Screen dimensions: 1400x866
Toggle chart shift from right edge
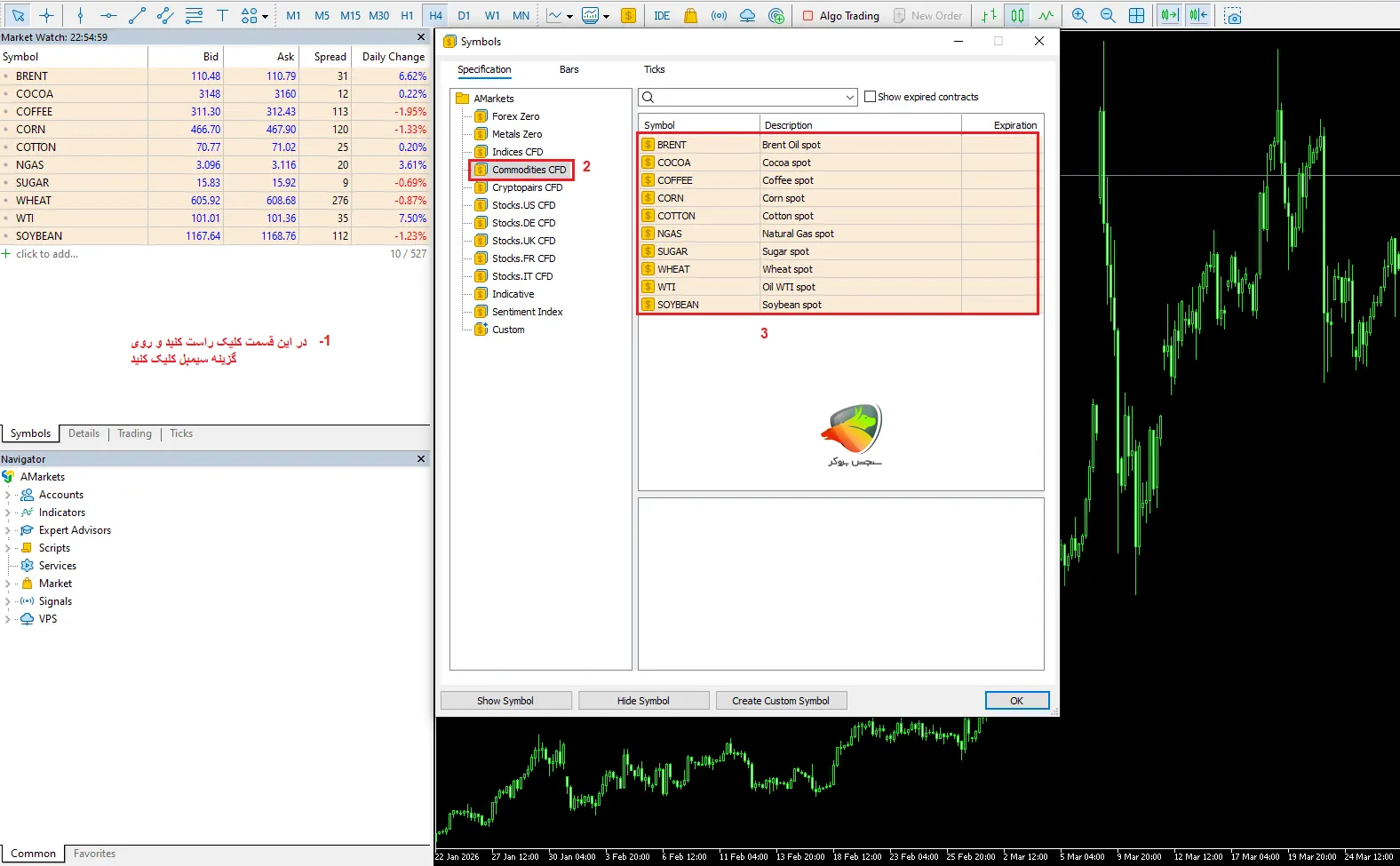(1198, 15)
